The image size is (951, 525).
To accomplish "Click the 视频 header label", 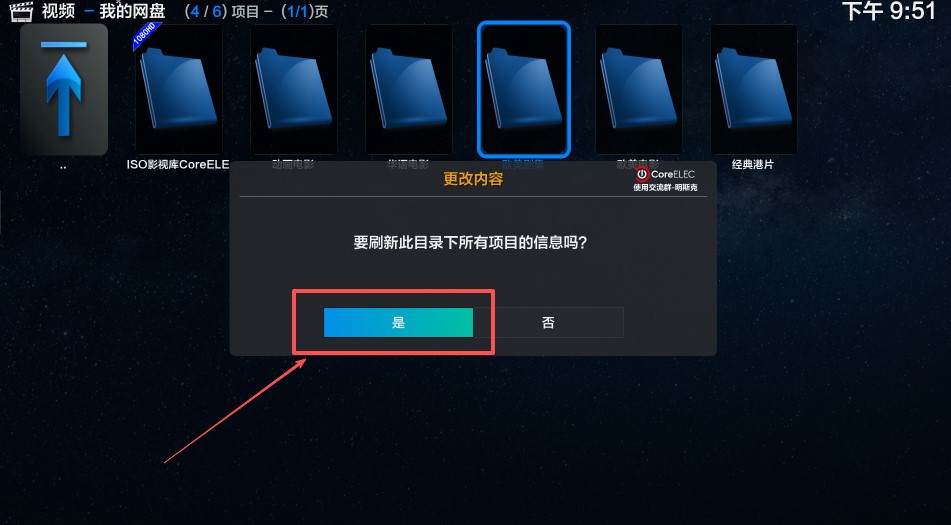I will (58, 11).
